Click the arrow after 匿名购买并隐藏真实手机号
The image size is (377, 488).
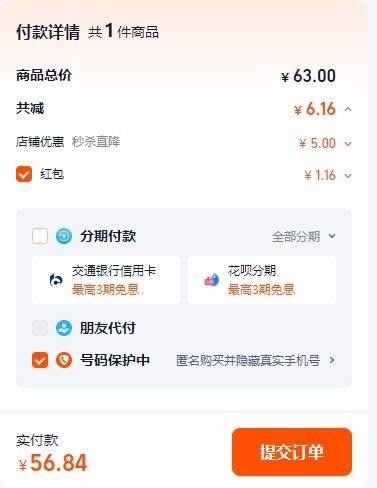332,360
